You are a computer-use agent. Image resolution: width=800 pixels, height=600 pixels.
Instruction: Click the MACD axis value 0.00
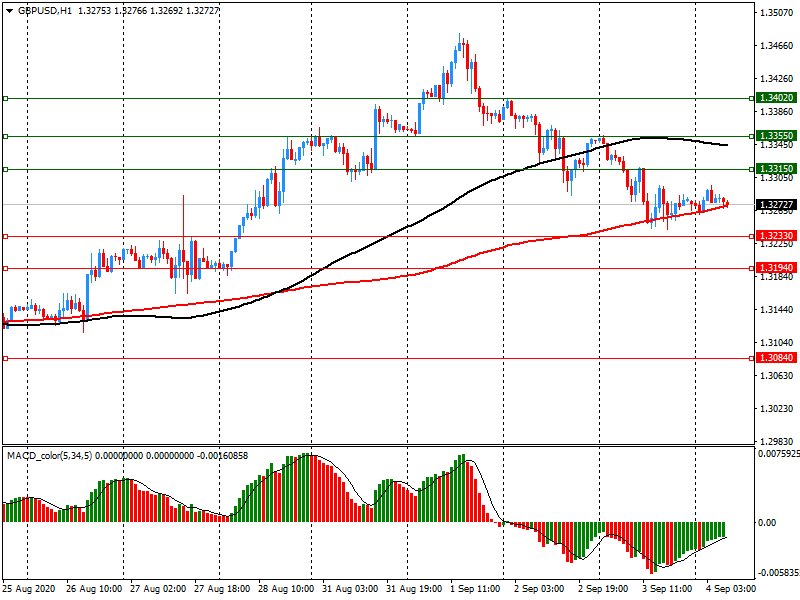click(767, 522)
